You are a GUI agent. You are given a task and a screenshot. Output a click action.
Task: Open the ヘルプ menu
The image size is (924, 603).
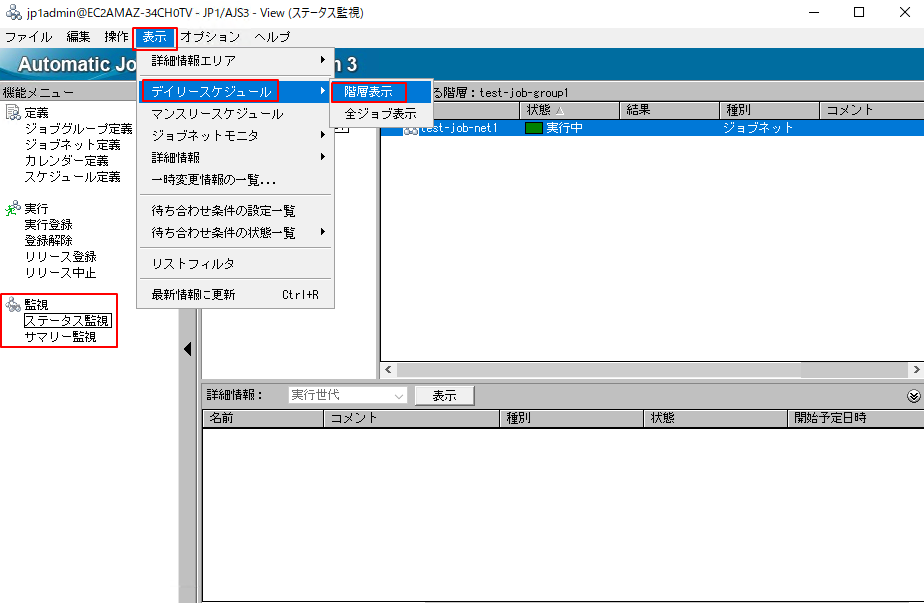[272, 37]
